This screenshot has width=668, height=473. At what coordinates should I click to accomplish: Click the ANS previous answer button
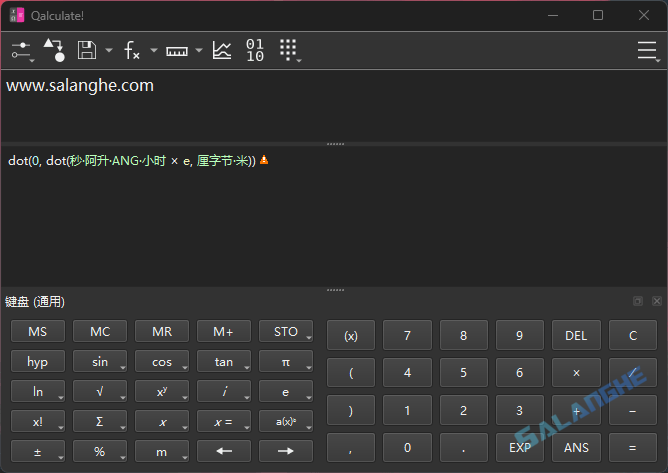[576, 447]
